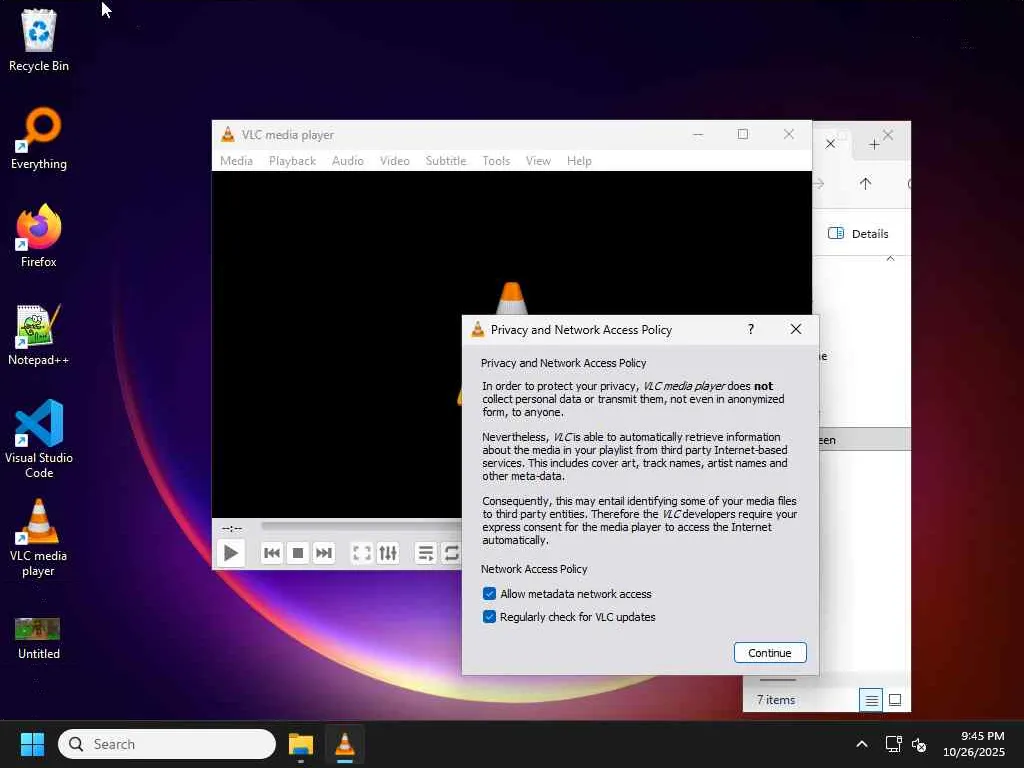Select the Untitled image file on desktop

[39, 638]
